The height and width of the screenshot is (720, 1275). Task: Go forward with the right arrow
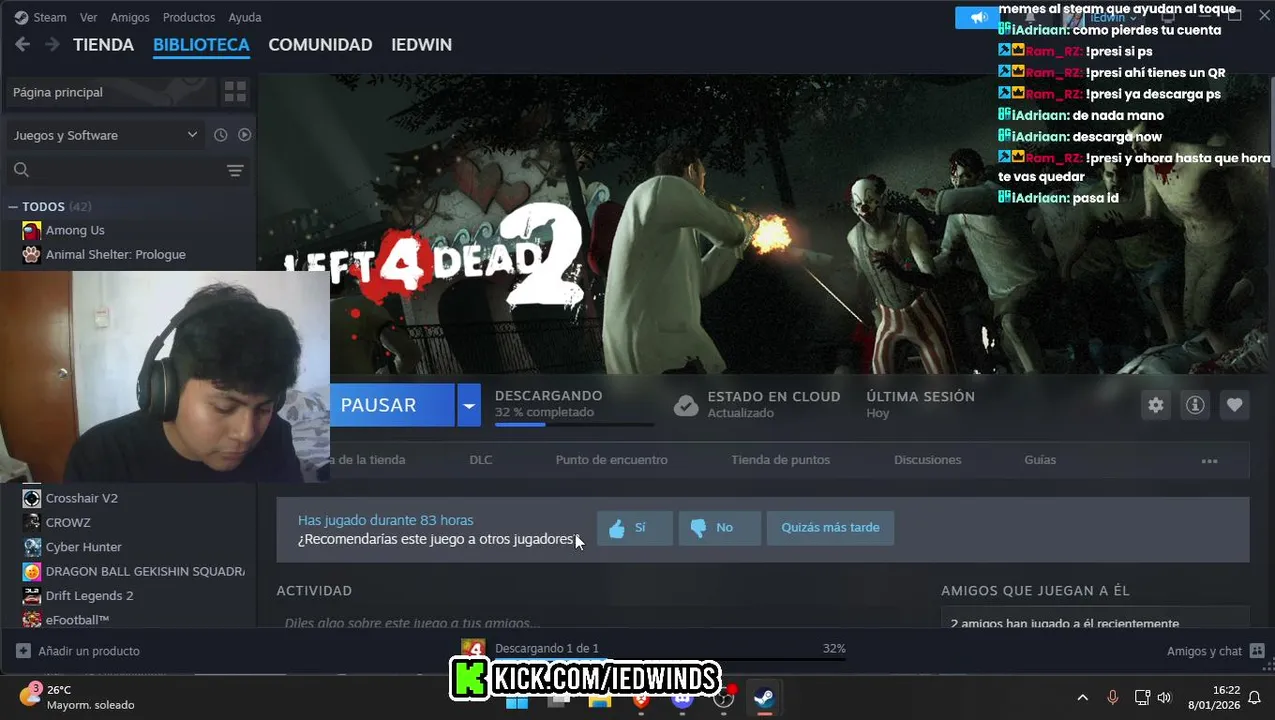coord(52,45)
